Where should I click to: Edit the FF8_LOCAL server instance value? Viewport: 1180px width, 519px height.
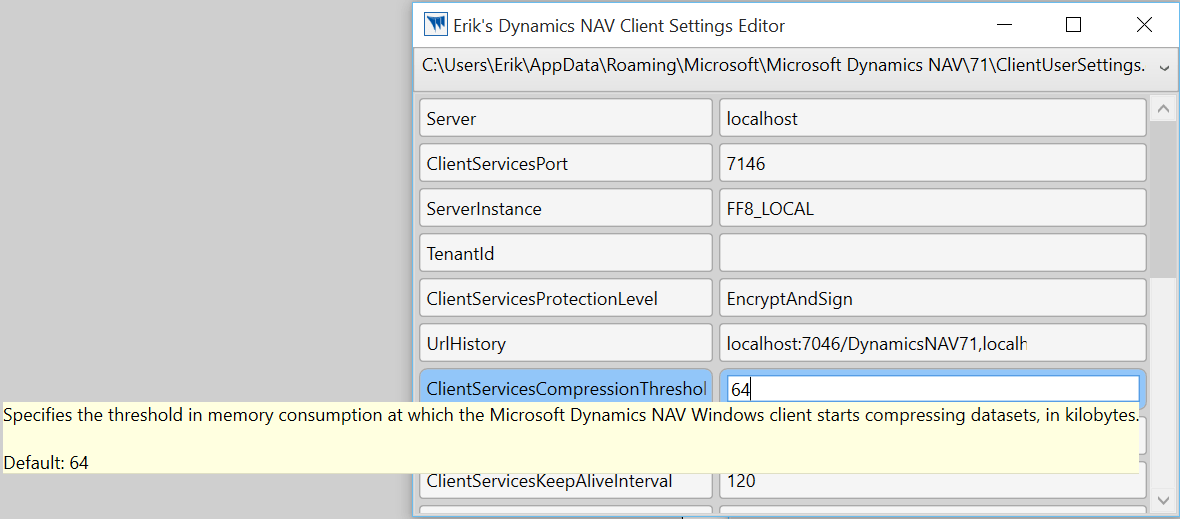coord(932,208)
